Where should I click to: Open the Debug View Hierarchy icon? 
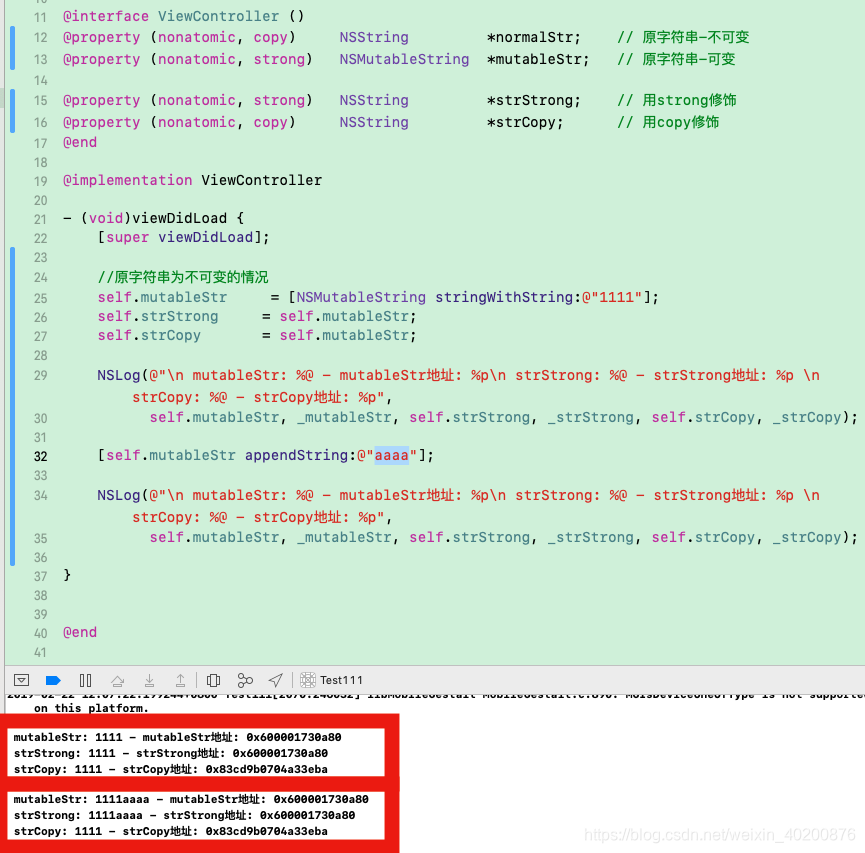[213, 680]
